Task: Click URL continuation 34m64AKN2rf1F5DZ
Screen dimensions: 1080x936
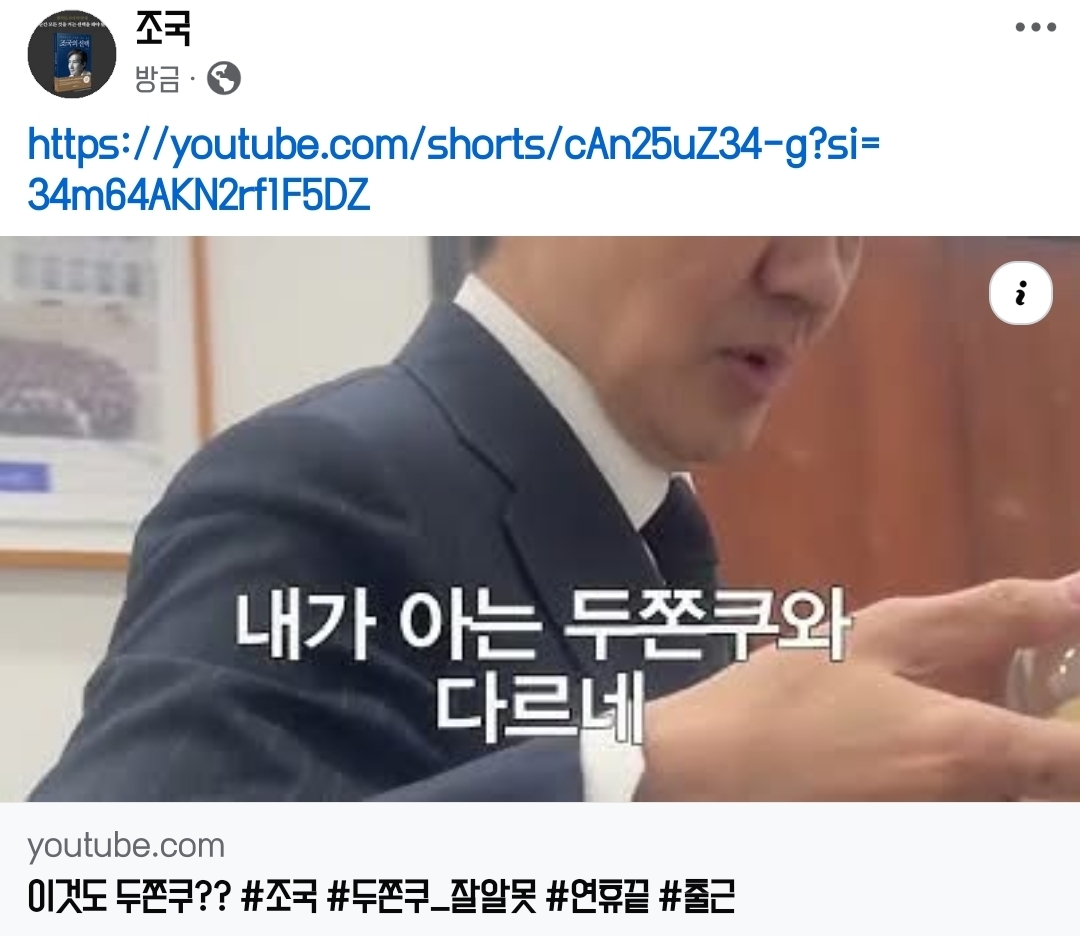Action: (x=198, y=196)
